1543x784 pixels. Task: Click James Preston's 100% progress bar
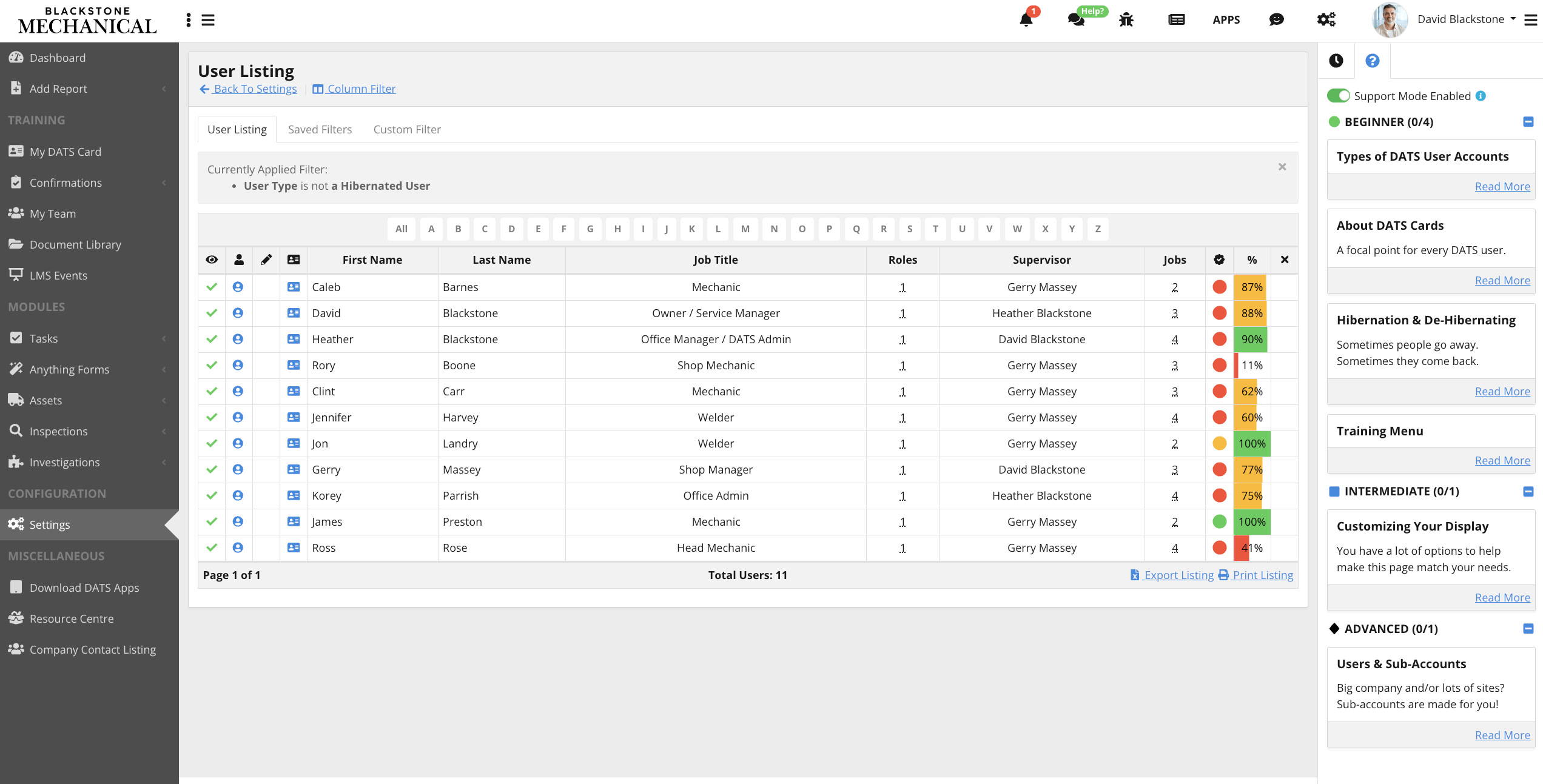tap(1251, 521)
